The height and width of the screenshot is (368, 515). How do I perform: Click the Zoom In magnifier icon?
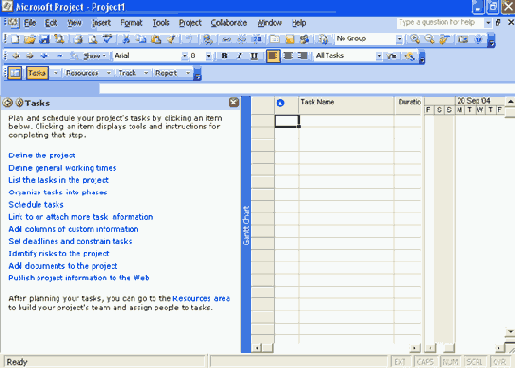[415, 39]
